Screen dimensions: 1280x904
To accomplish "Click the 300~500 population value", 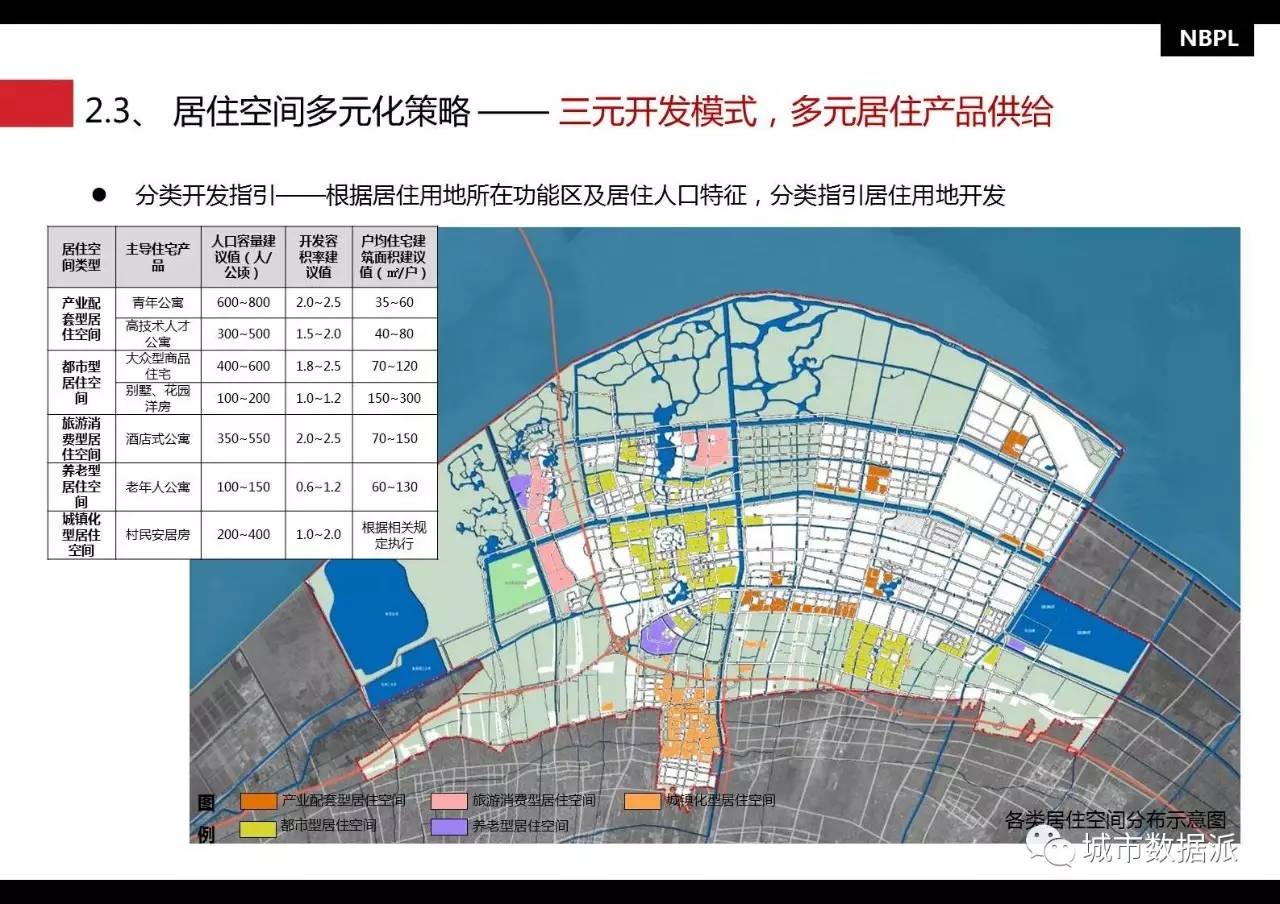I will 243,333.
